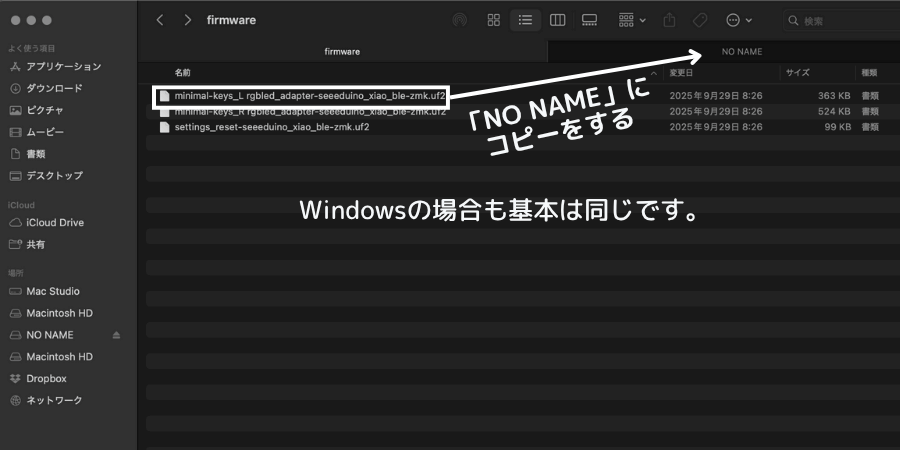Click the Share icon
The width and height of the screenshot is (900, 450).
click(x=669, y=20)
